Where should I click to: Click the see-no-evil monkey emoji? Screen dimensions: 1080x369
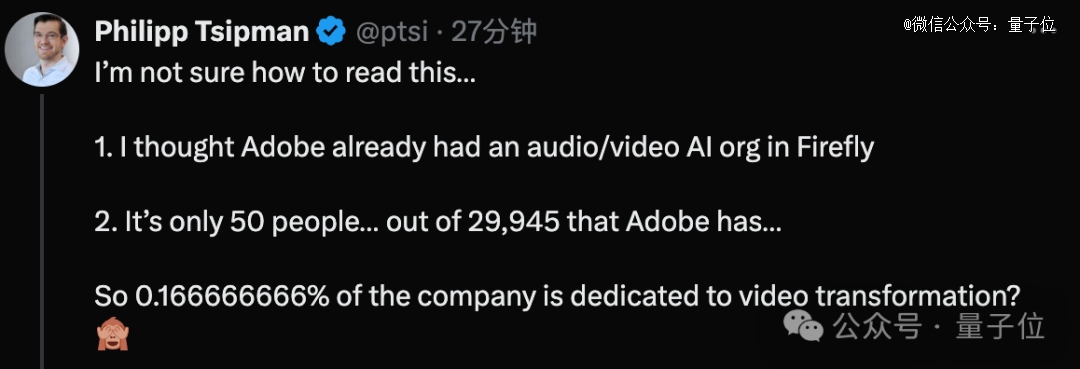[113, 333]
